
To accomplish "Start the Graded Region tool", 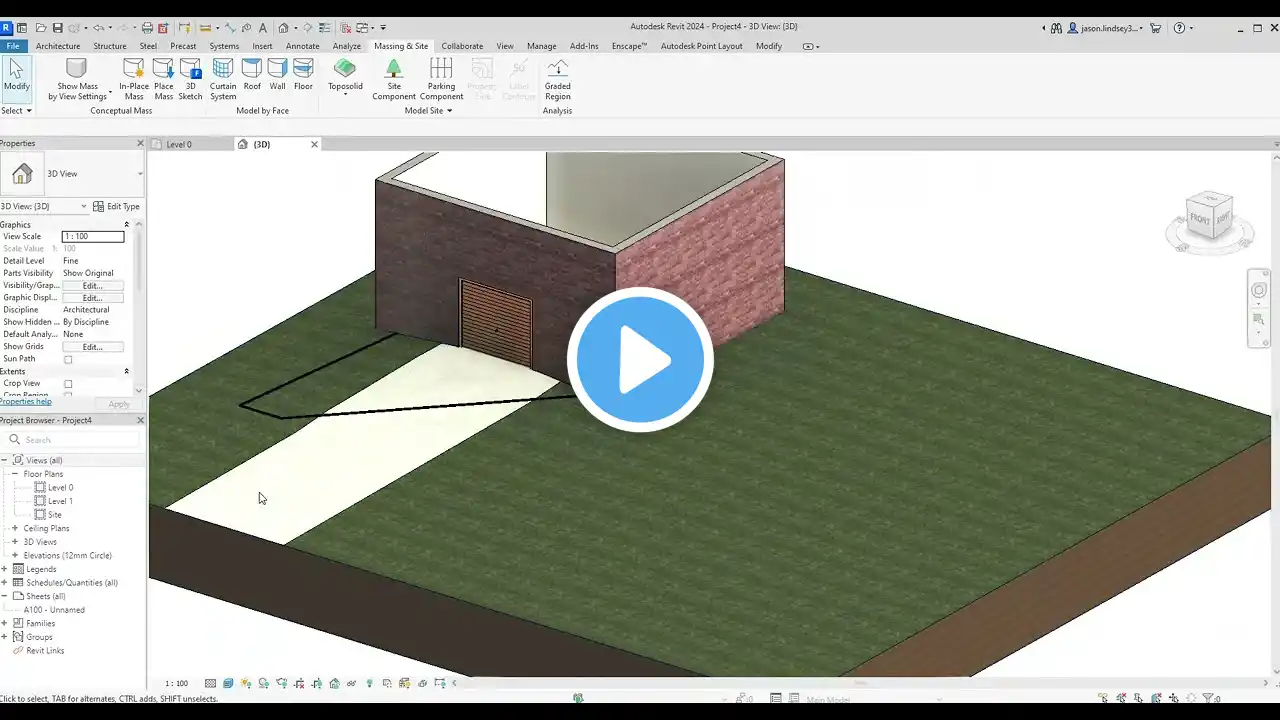I will pyautogui.click(x=558, y=79).
